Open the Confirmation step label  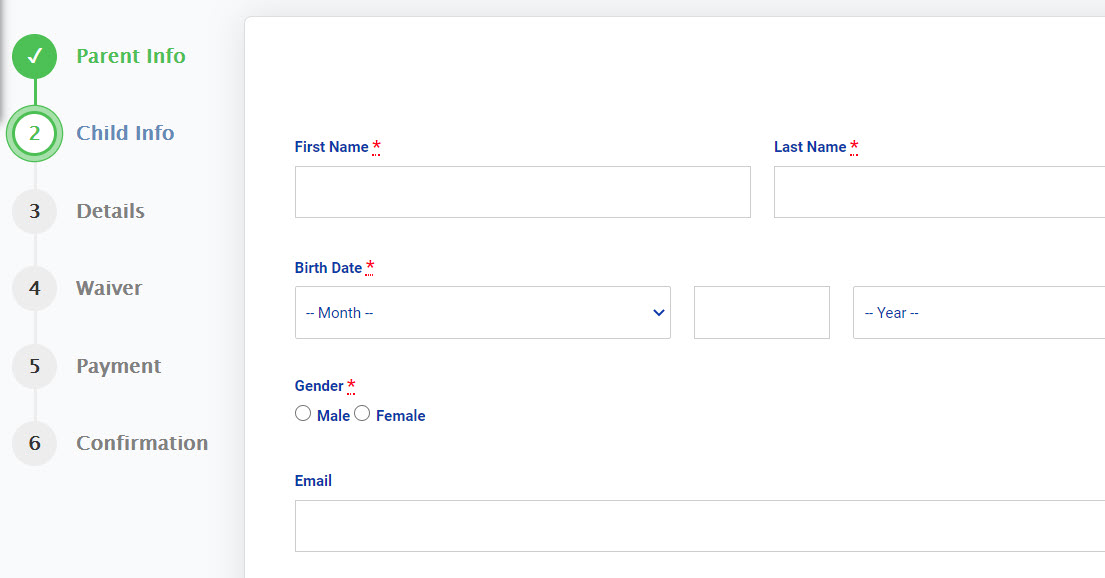[142, 443]
